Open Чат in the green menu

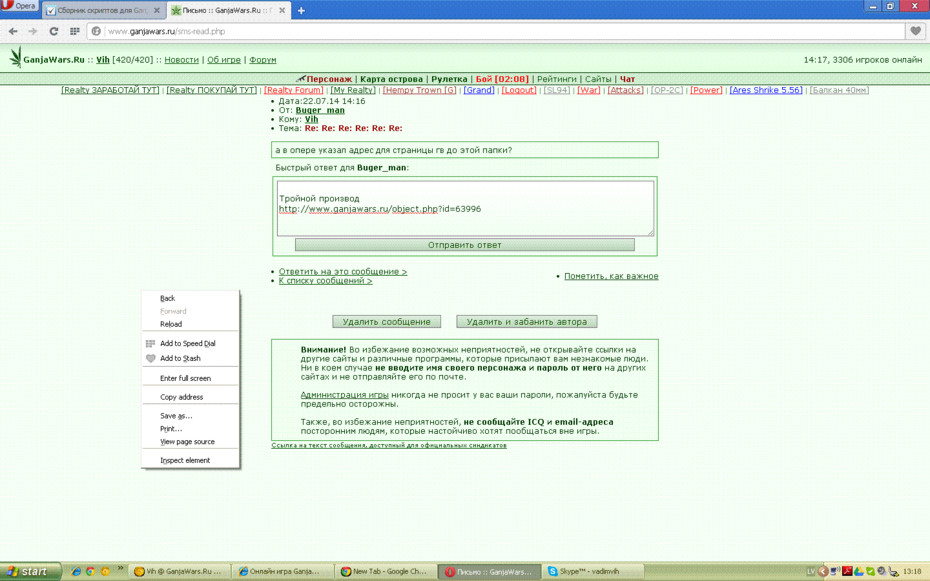[628, 79]
